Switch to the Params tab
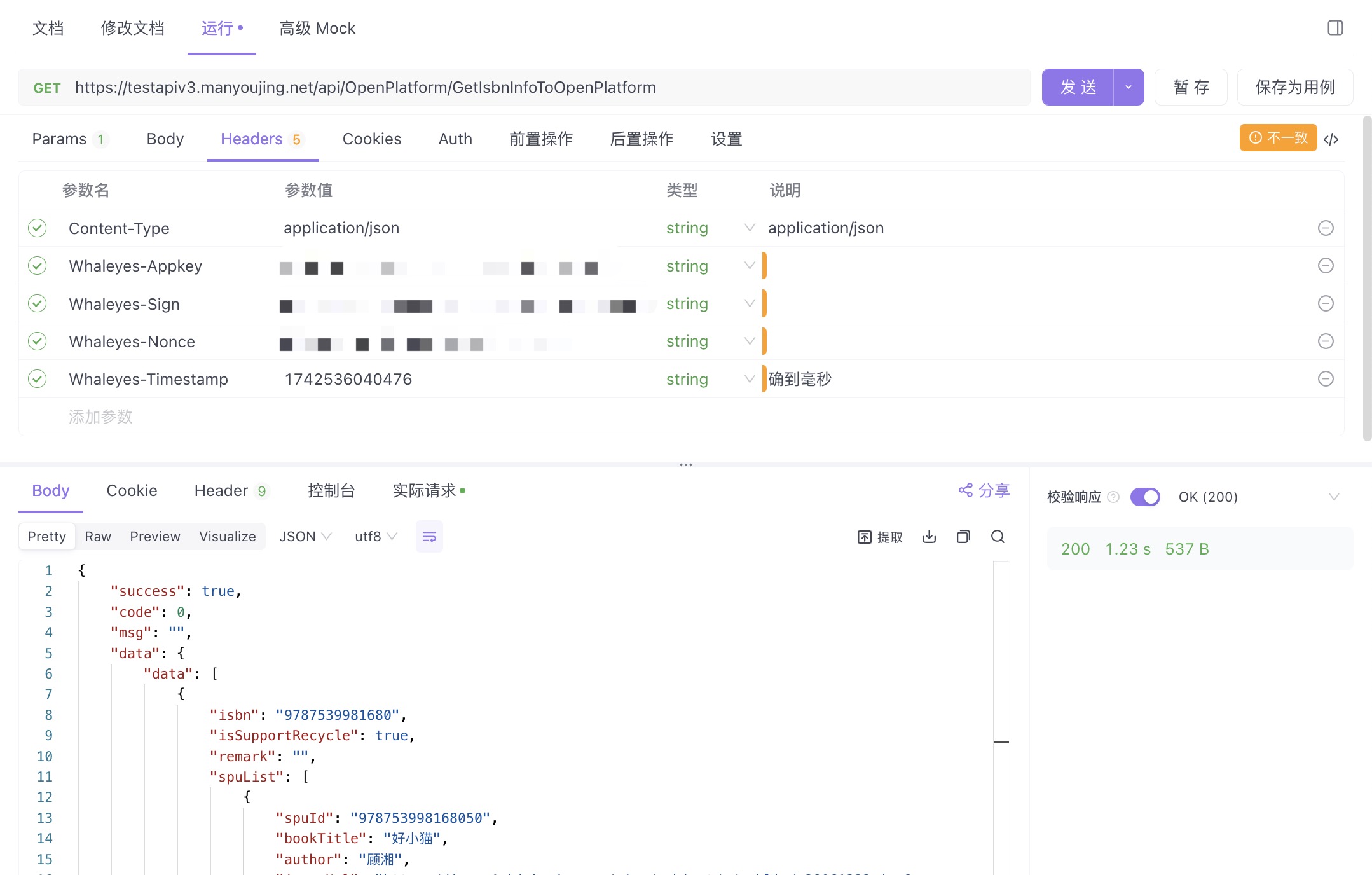This screenshot has width=1372, height=875. tap(59, 139)
